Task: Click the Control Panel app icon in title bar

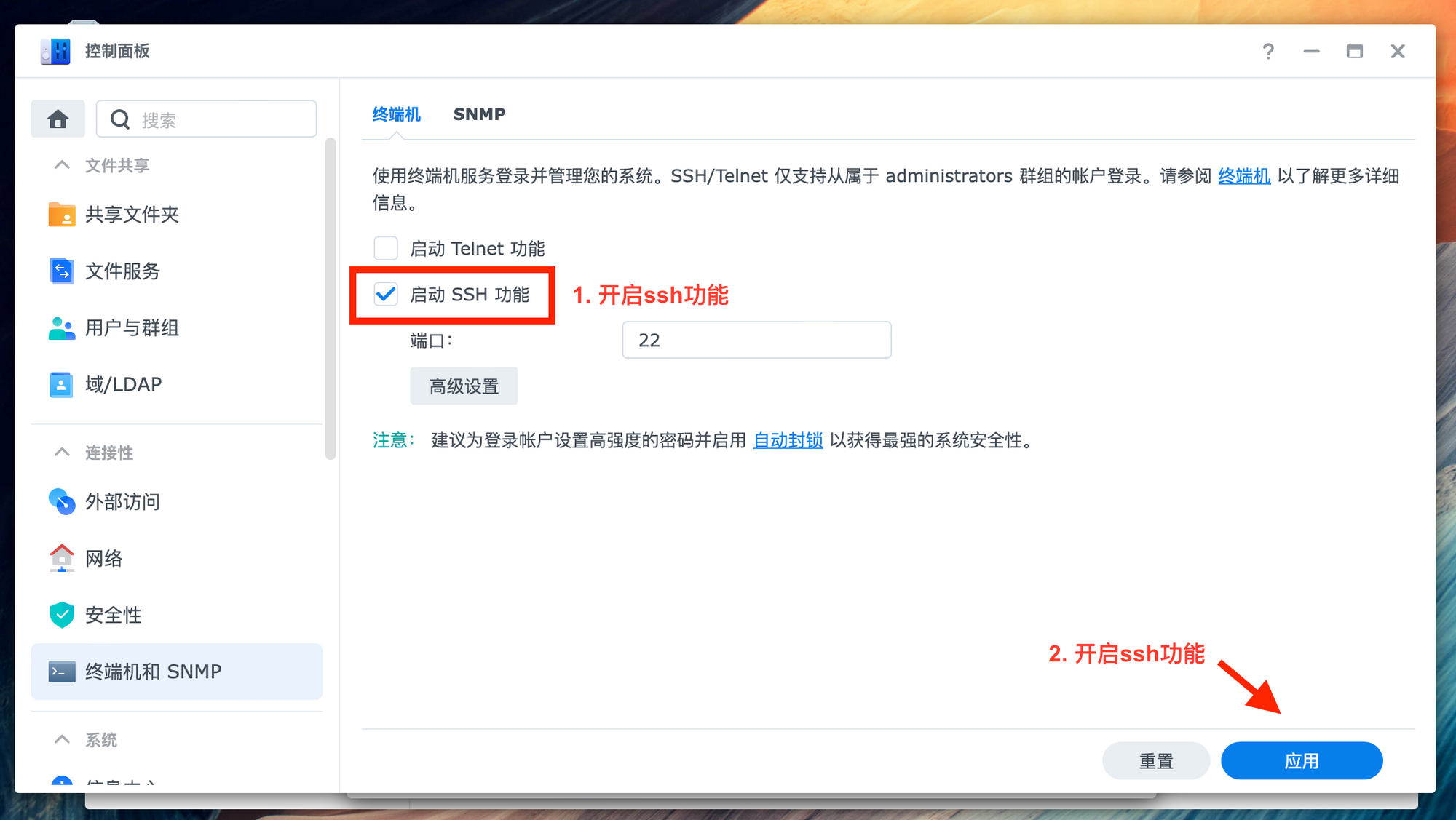Action: (55, 51)
